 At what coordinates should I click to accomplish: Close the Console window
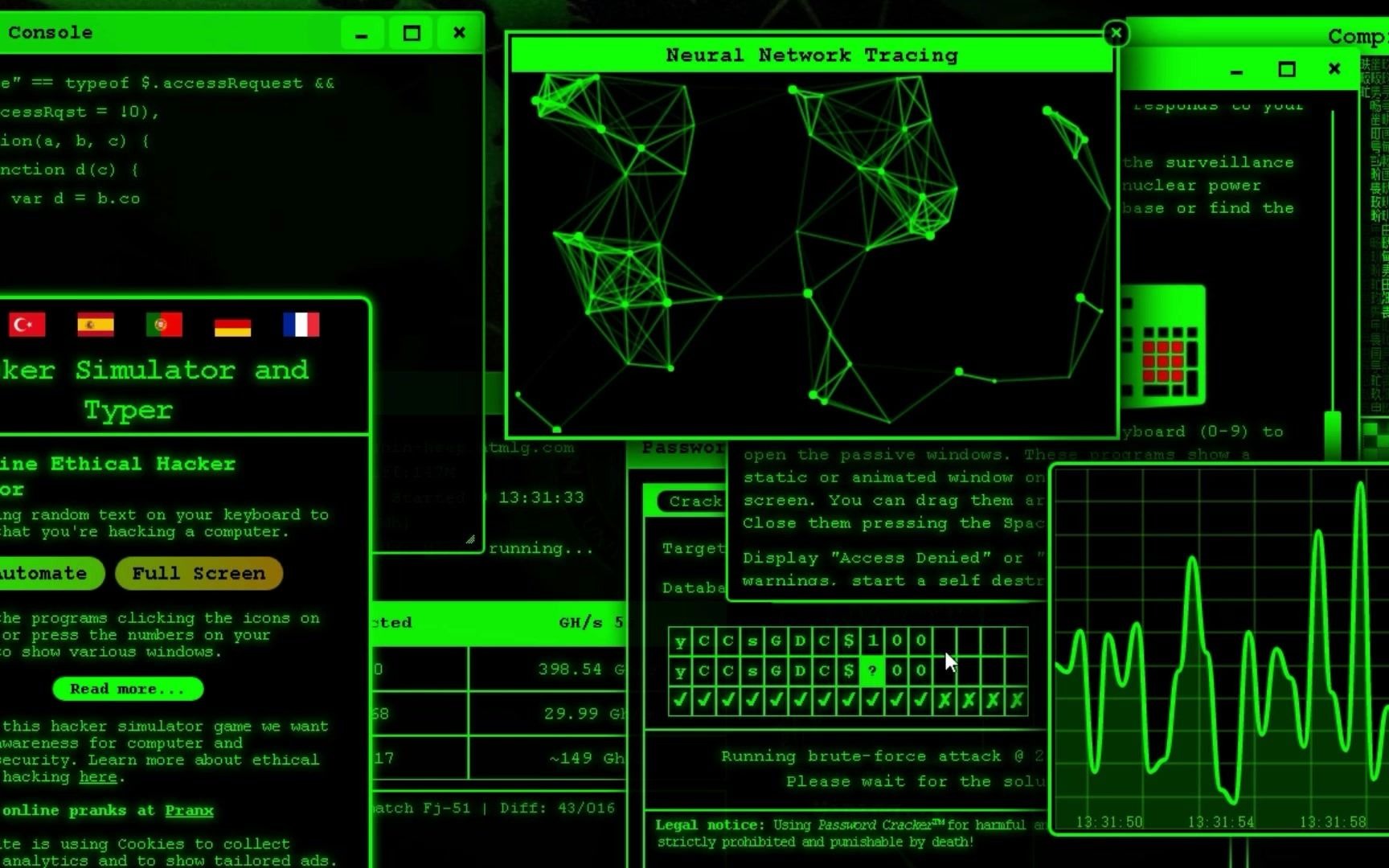click(459, 33)
